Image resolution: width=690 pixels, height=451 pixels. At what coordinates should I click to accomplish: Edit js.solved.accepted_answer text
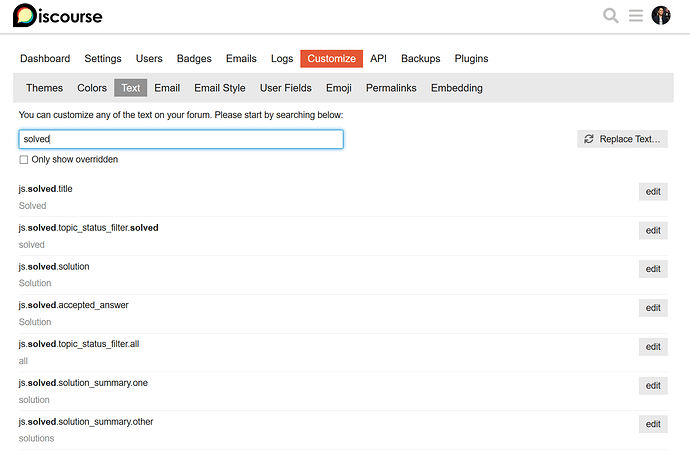653,308
